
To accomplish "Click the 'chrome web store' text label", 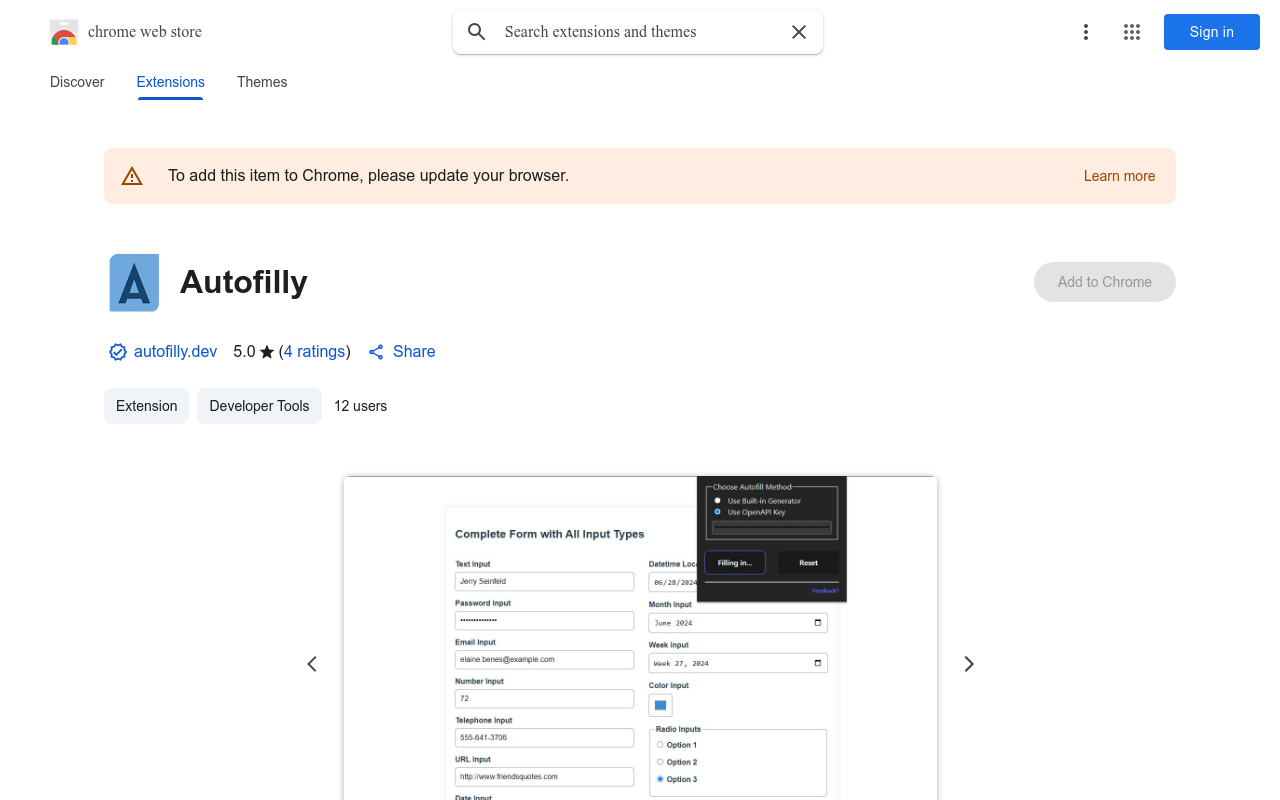I will 145,32.
